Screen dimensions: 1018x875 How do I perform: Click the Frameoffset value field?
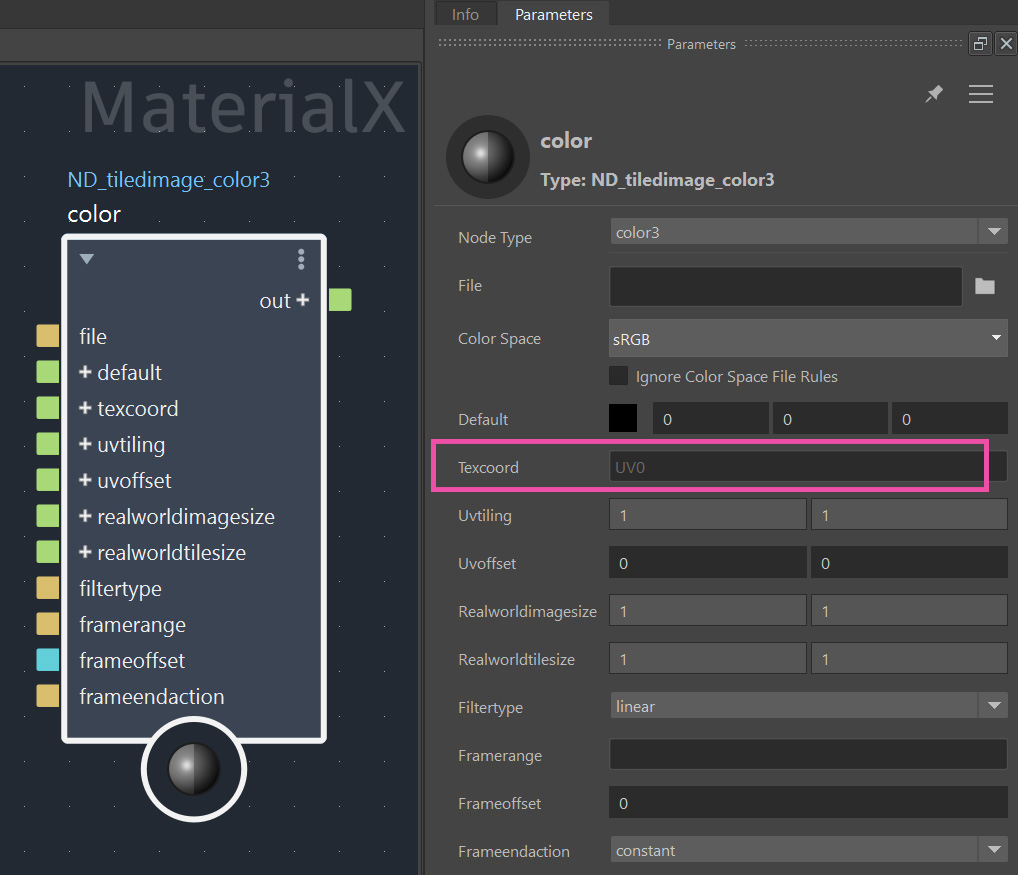pyautogui.click(x=808, y=802)
